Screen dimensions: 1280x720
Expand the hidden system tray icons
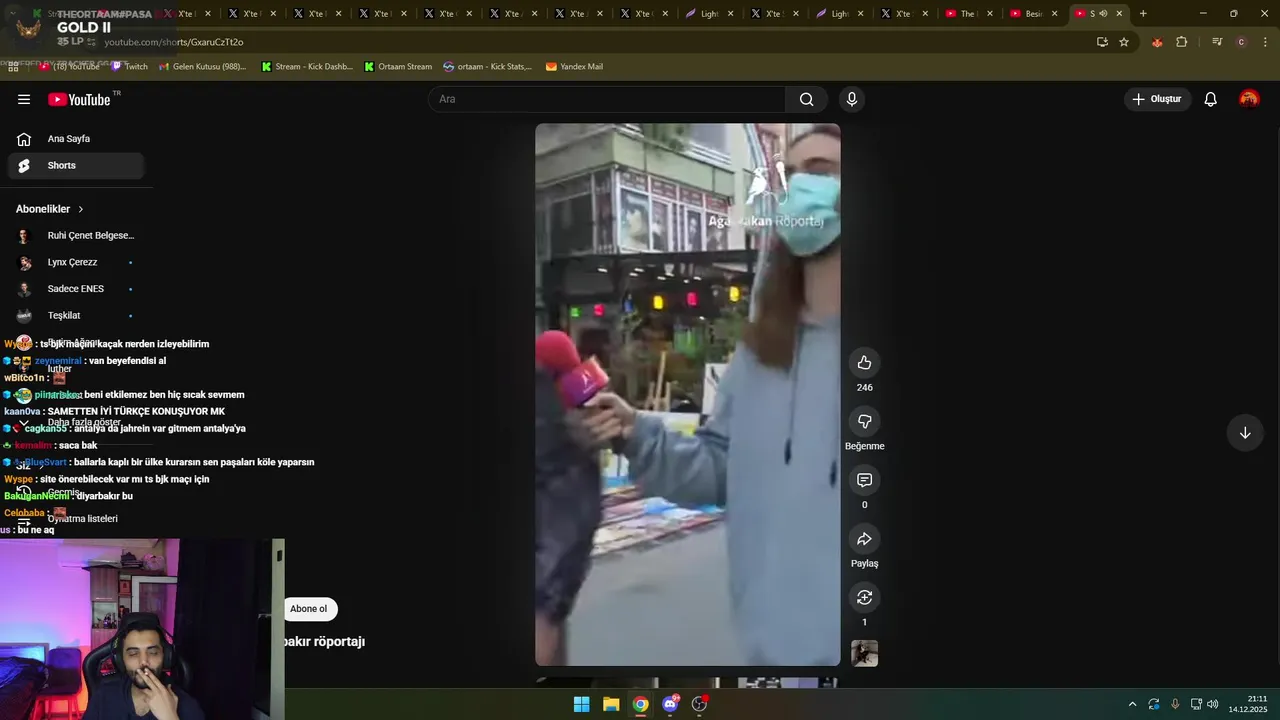click(x=1132, y=704)
